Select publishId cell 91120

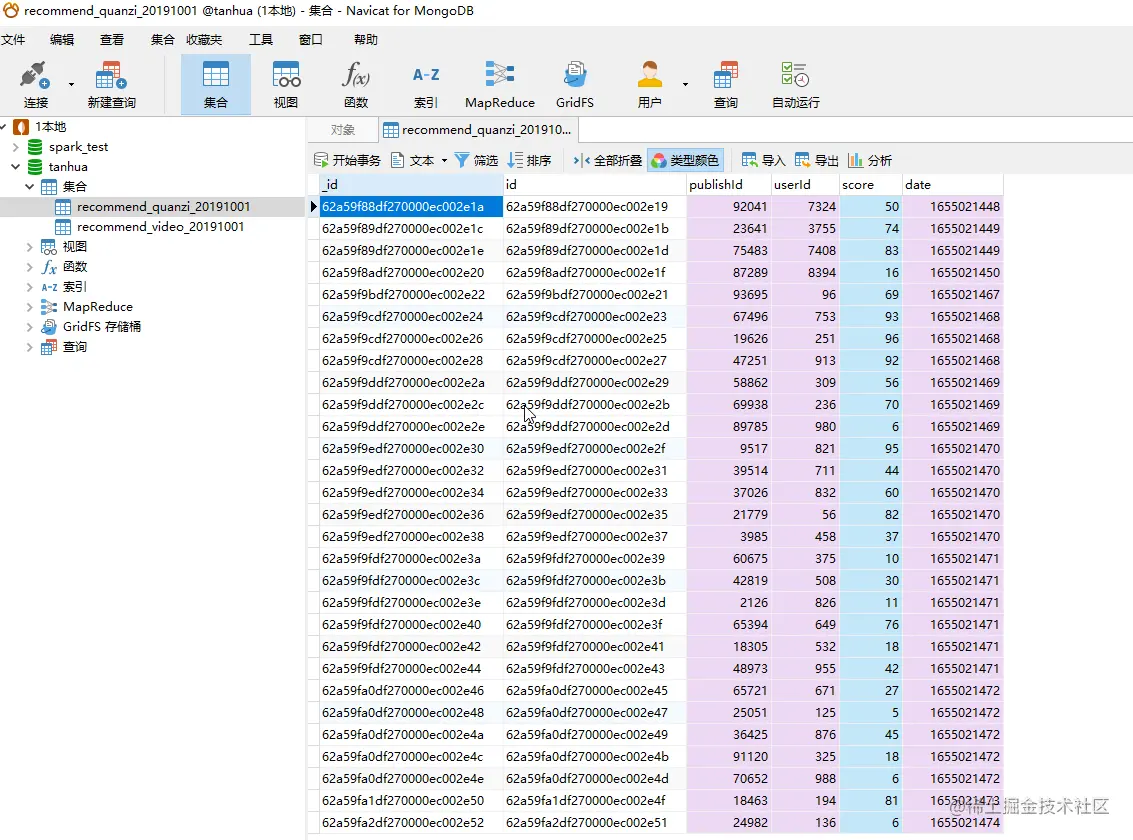728,756
